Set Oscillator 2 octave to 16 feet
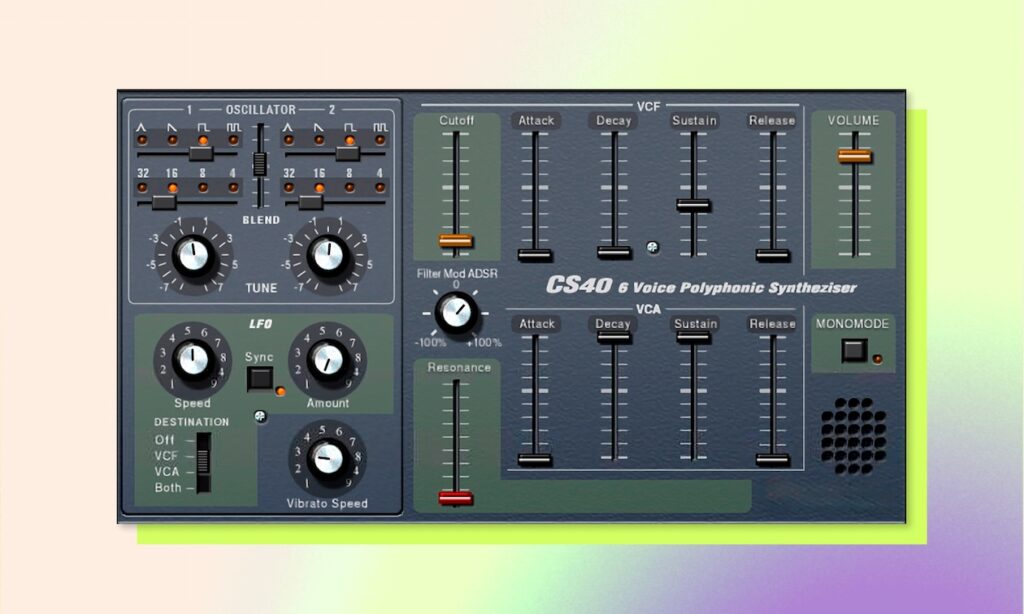 pyautogui.click(x=319, y=187)
